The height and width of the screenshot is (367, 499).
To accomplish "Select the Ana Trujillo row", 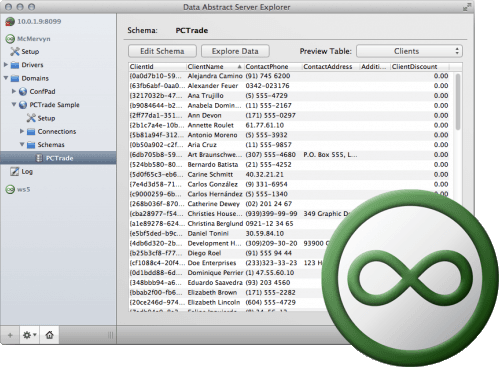I will (x=289, y=96).
